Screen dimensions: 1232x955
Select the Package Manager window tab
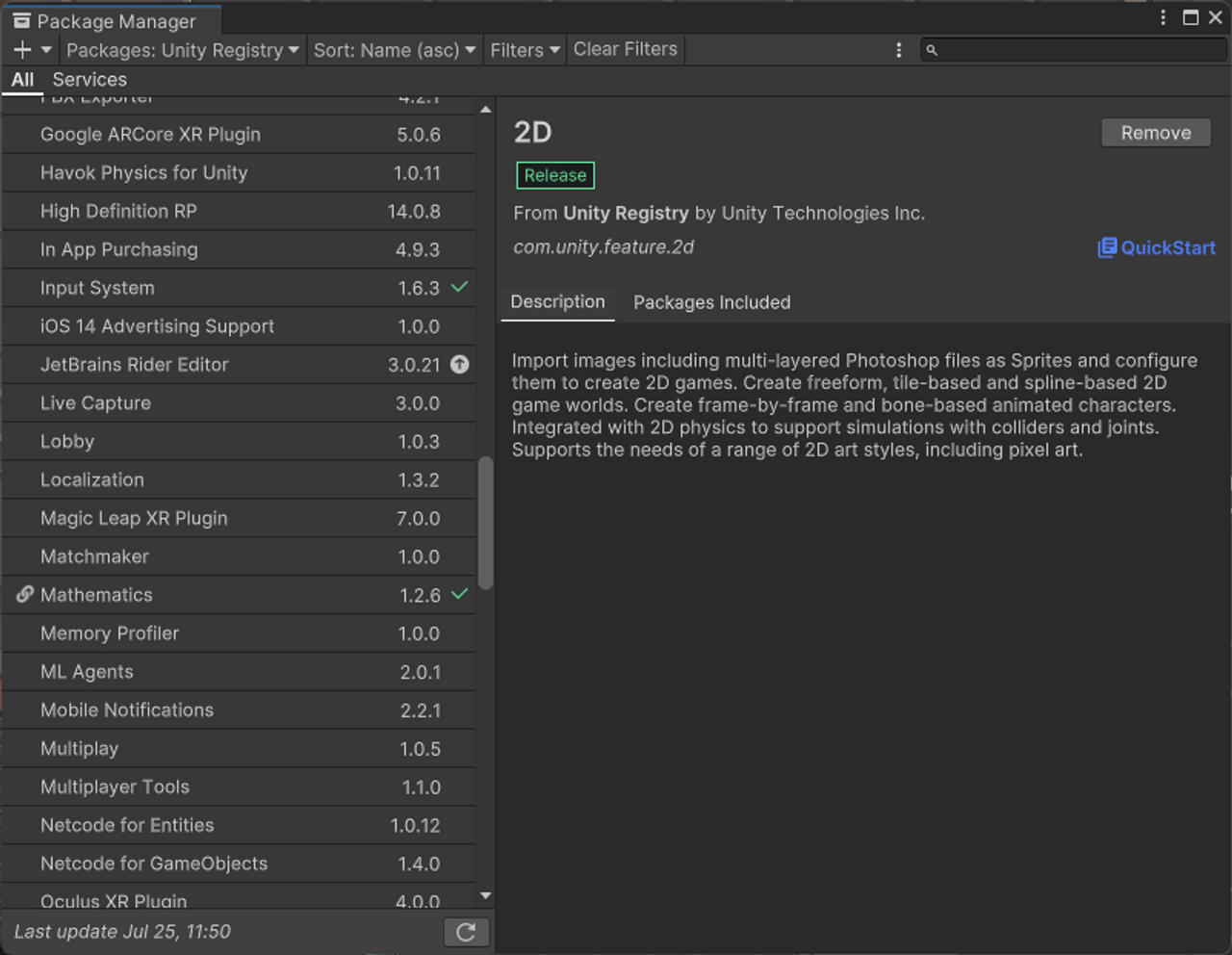click(112, 21)
